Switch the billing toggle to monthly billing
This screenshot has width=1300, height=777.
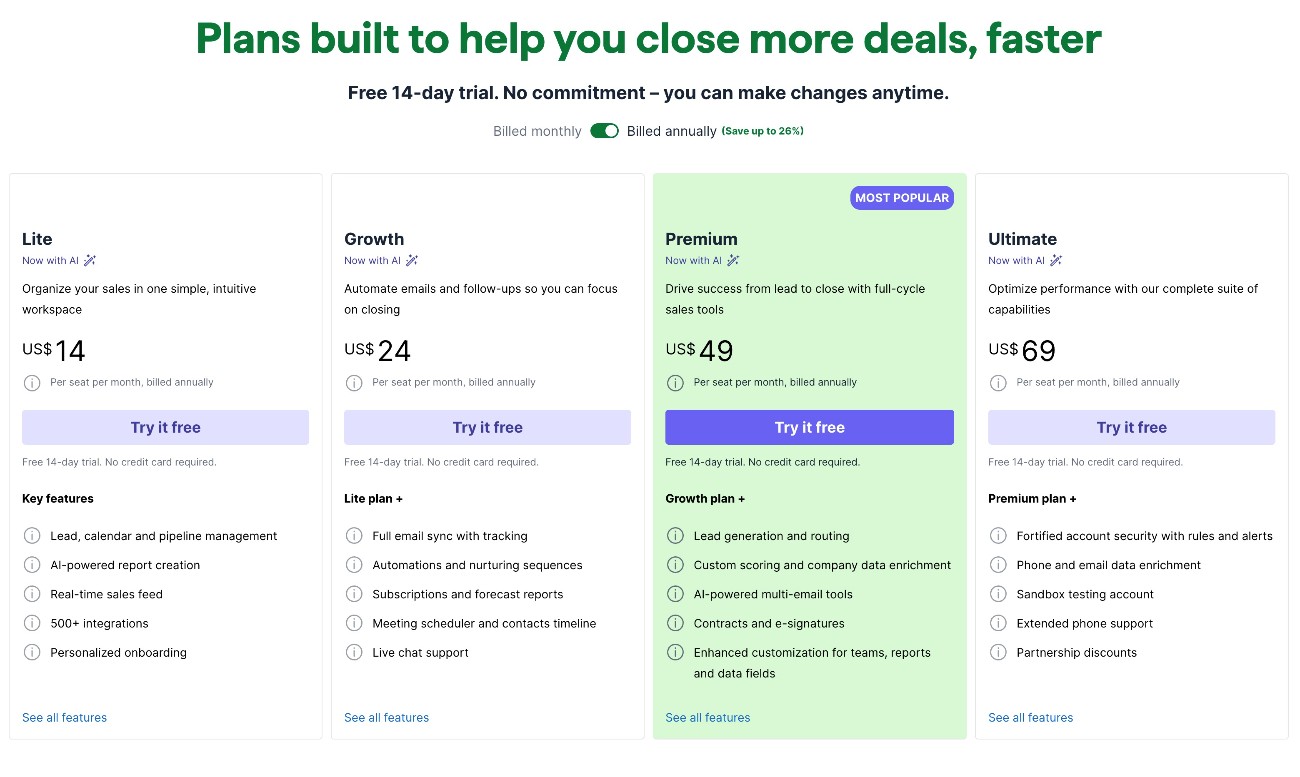click(604, 131)
